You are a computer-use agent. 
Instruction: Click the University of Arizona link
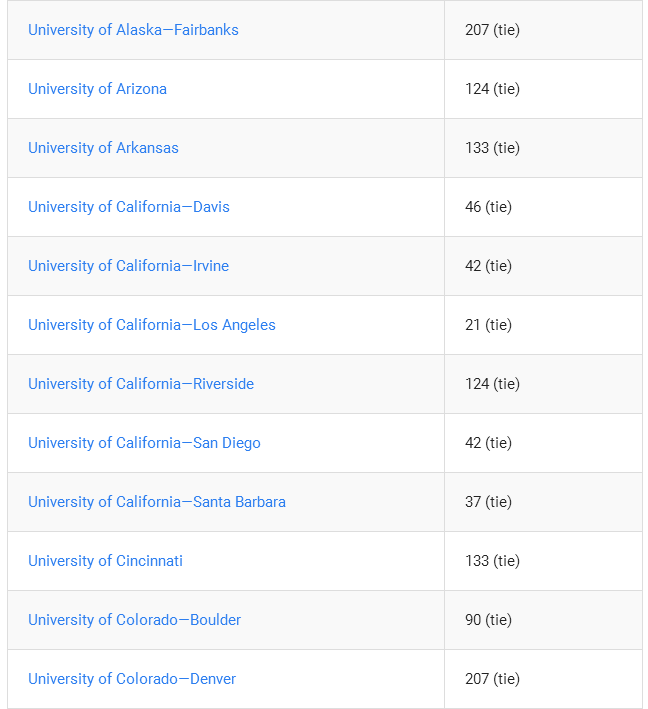(x=97, y=89)
